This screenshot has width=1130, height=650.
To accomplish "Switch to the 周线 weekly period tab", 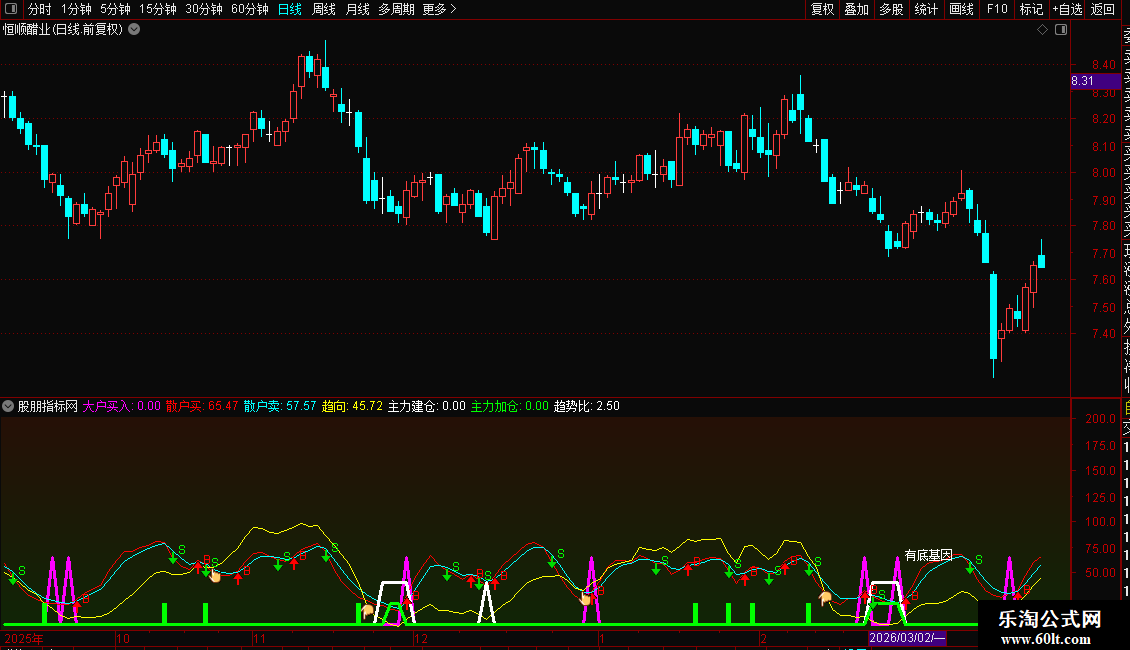I will [x=324, y=9].
